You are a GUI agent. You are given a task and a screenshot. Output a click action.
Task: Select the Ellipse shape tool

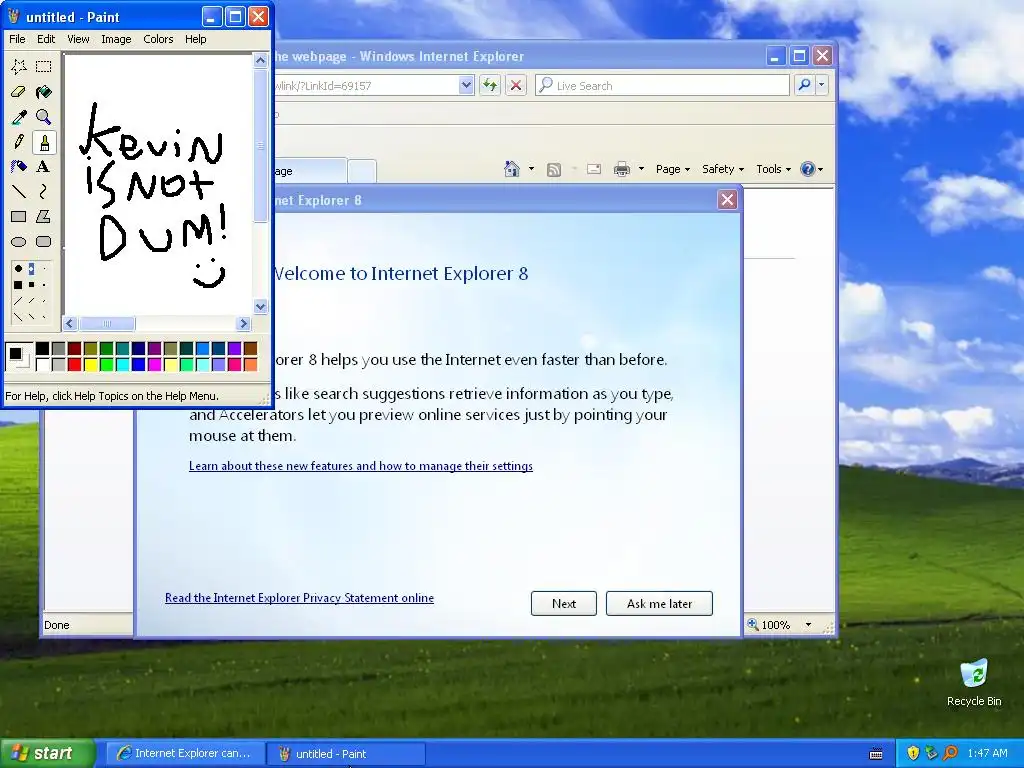tap(18, 242)
